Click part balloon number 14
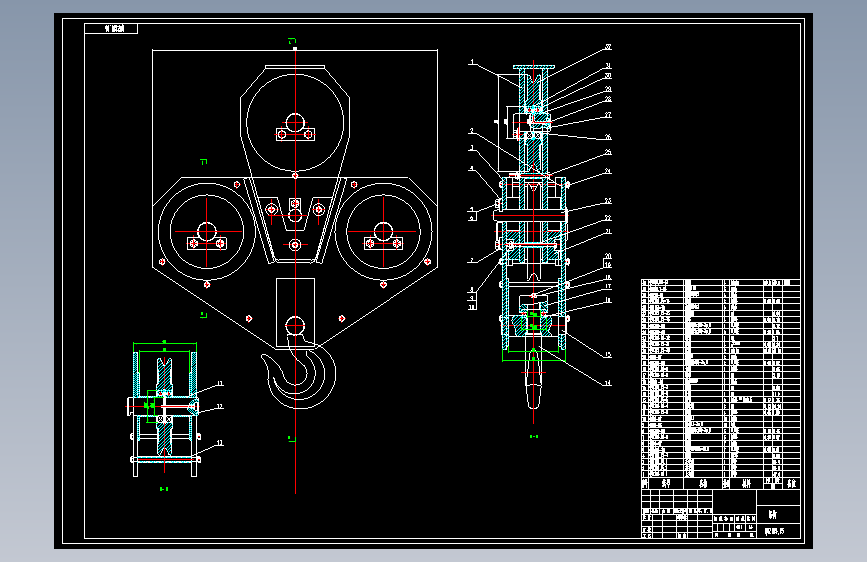The width and height of the screenshot is (867, 562). pos(608,383)
